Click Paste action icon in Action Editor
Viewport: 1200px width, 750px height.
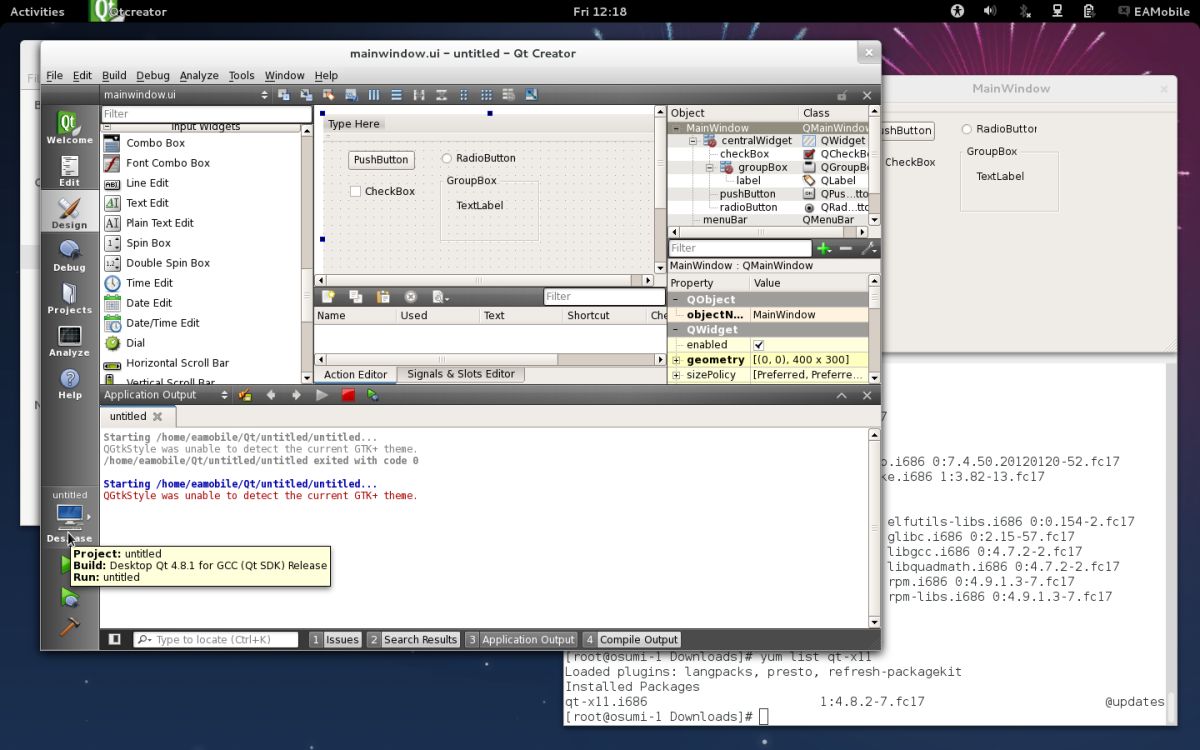382,297
